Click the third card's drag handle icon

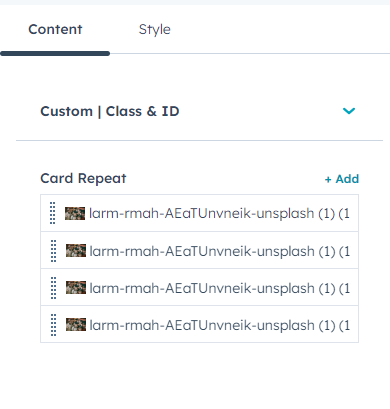click(53, 288)
